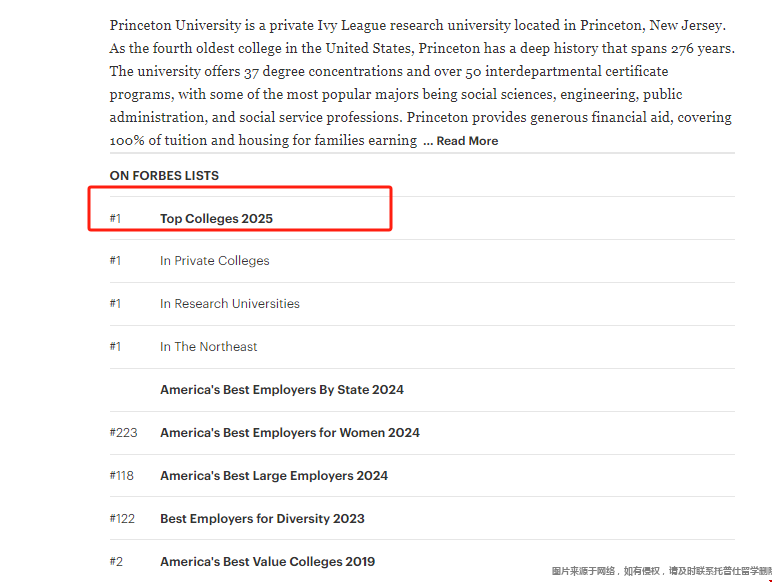Select the In The Northeast ranking
The image size is (772, 582).
coord(208,347)
